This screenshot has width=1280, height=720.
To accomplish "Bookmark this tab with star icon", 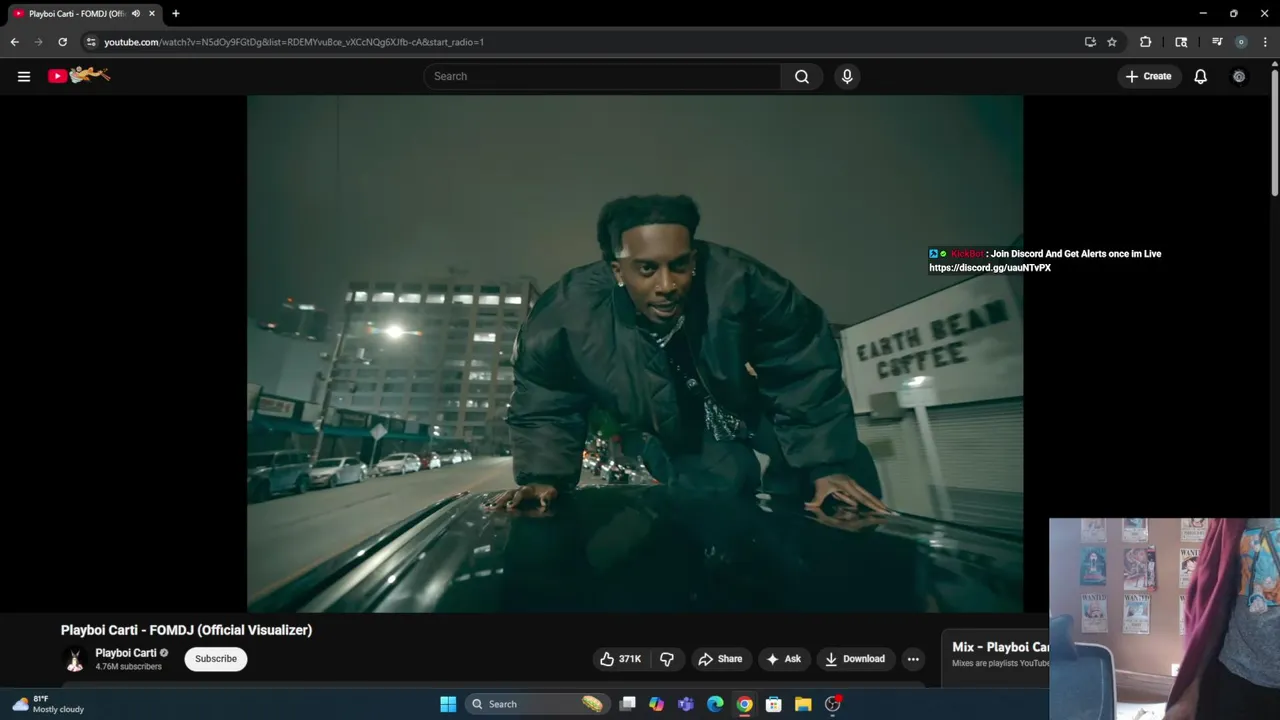I will coord(1112,42).
